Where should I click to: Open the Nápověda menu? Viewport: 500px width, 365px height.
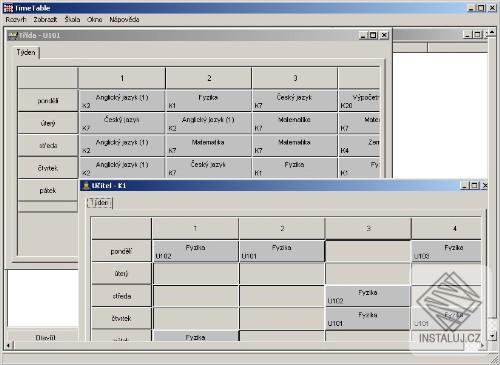pyautogui.click(x=124, y=20)
